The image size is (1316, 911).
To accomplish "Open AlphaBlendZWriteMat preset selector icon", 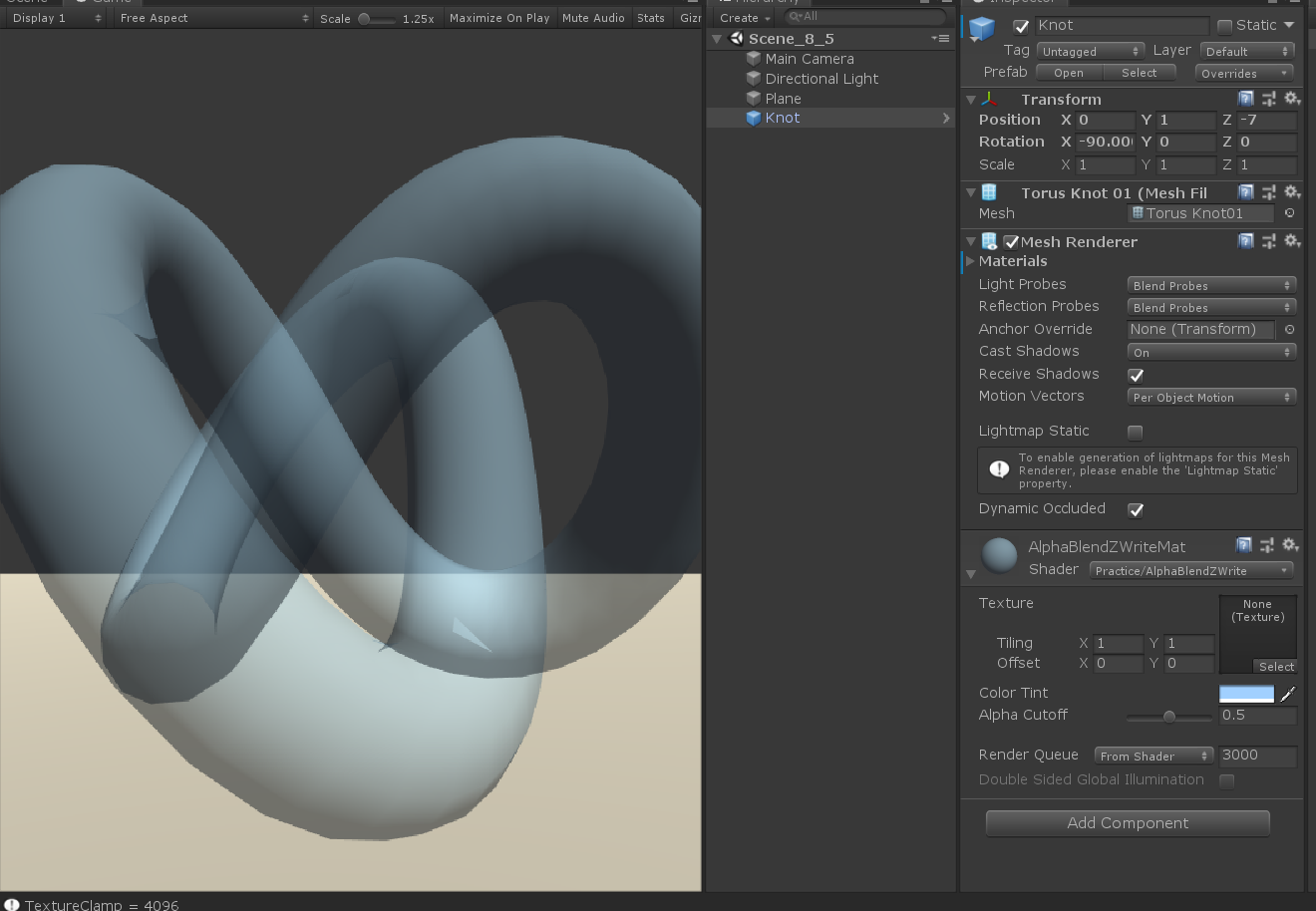I will pyautogui.click(x=1267, y=545).
